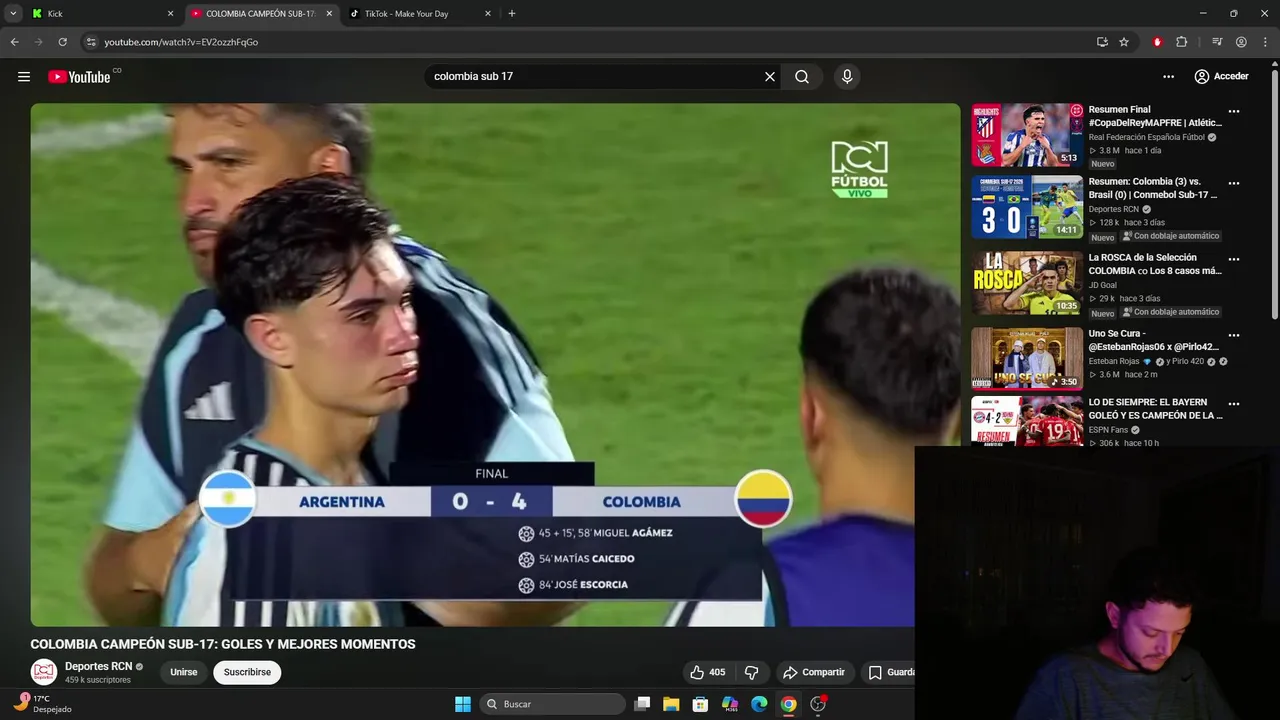Dislike the video with thumbs down
The image size is (1280, 720).
pos(752,672)
